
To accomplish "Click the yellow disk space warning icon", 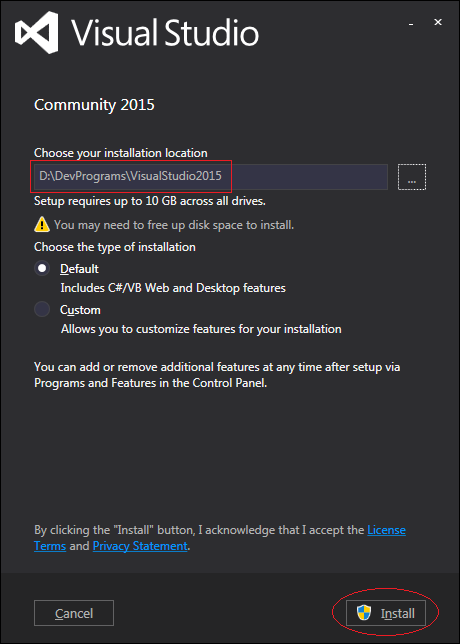I will 42,225.
